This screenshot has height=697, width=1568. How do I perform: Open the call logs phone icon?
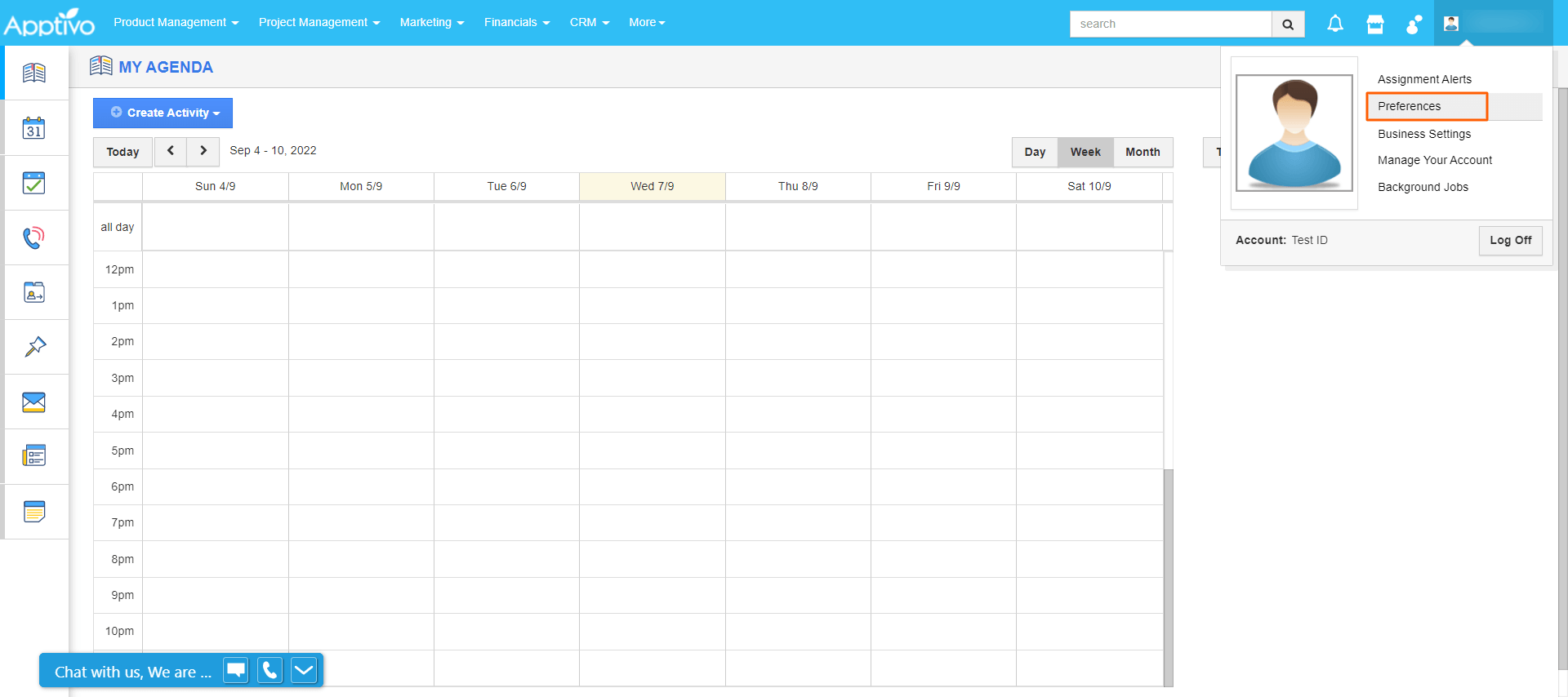pyautogui.click(x=34, y=238)
